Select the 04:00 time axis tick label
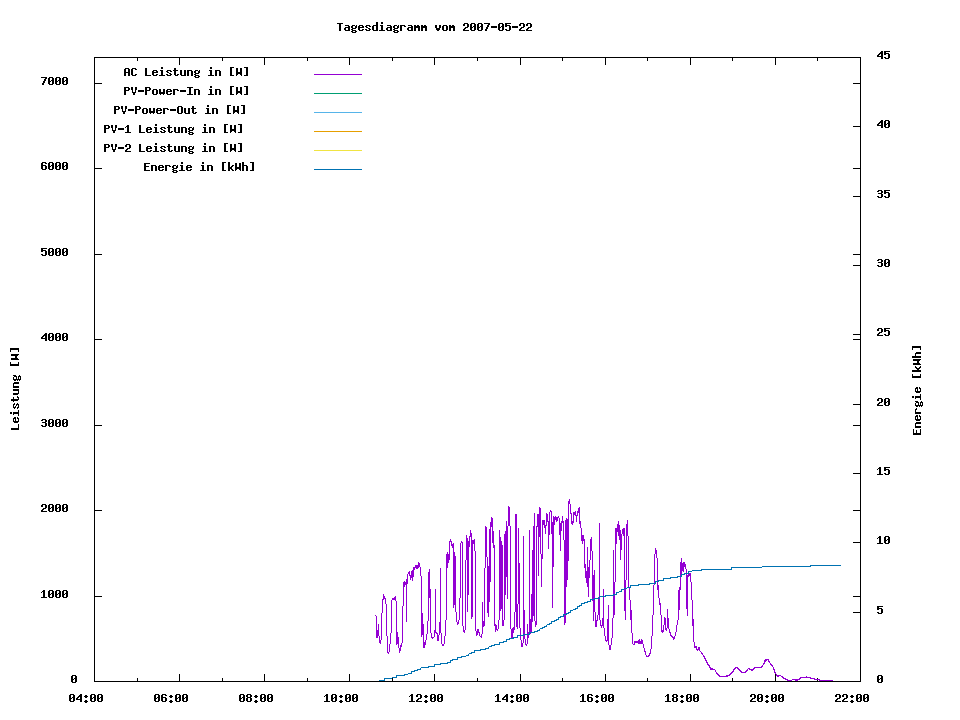Viewport: 960px width, 720px height. pos(85,699)
